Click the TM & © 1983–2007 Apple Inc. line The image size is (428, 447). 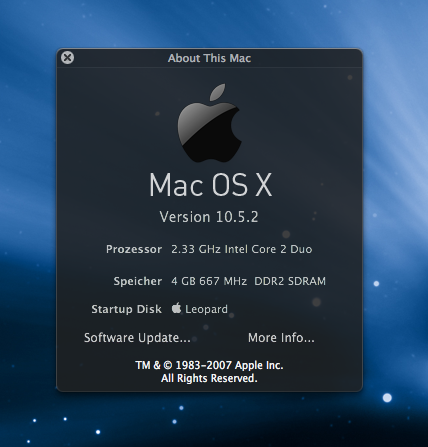[209, 365]
